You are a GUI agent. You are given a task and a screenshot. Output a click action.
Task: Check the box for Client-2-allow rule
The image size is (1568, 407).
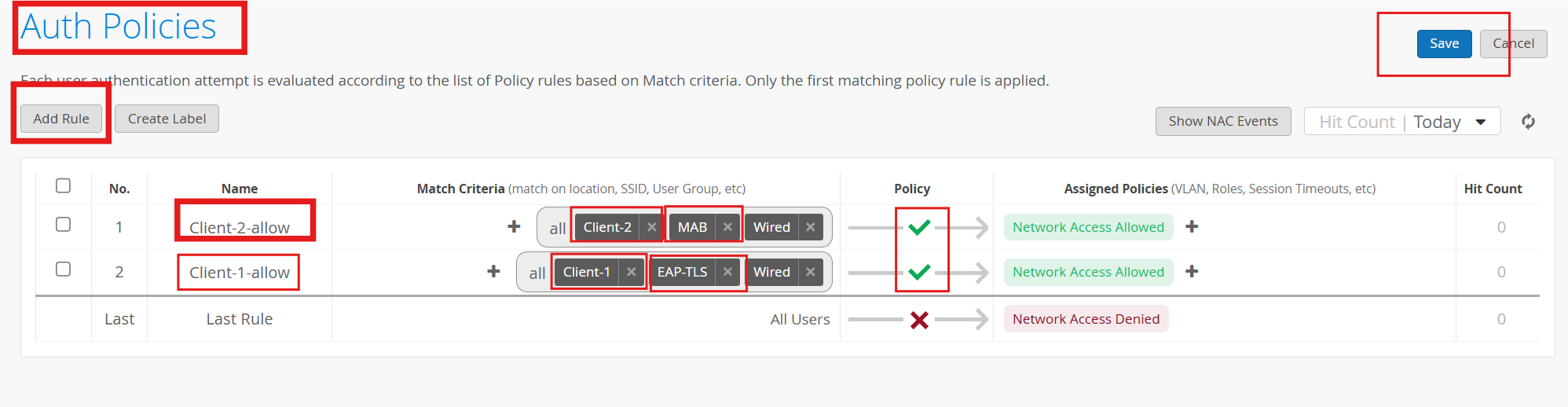point(64,225)
